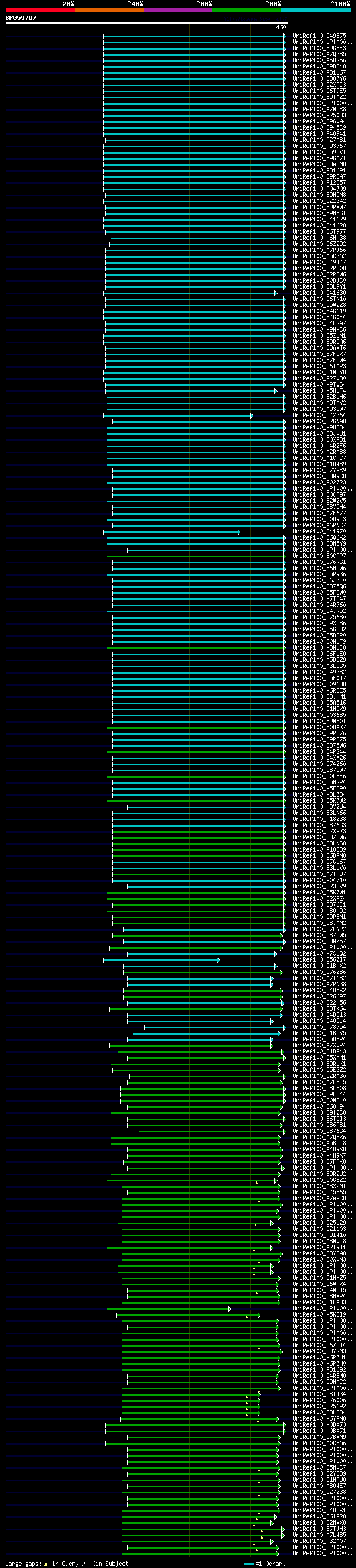The width and height of the screenshot is (356, 1568).
Task: Click hit UniRef100_A7NZS8
Action: [319, 110]
